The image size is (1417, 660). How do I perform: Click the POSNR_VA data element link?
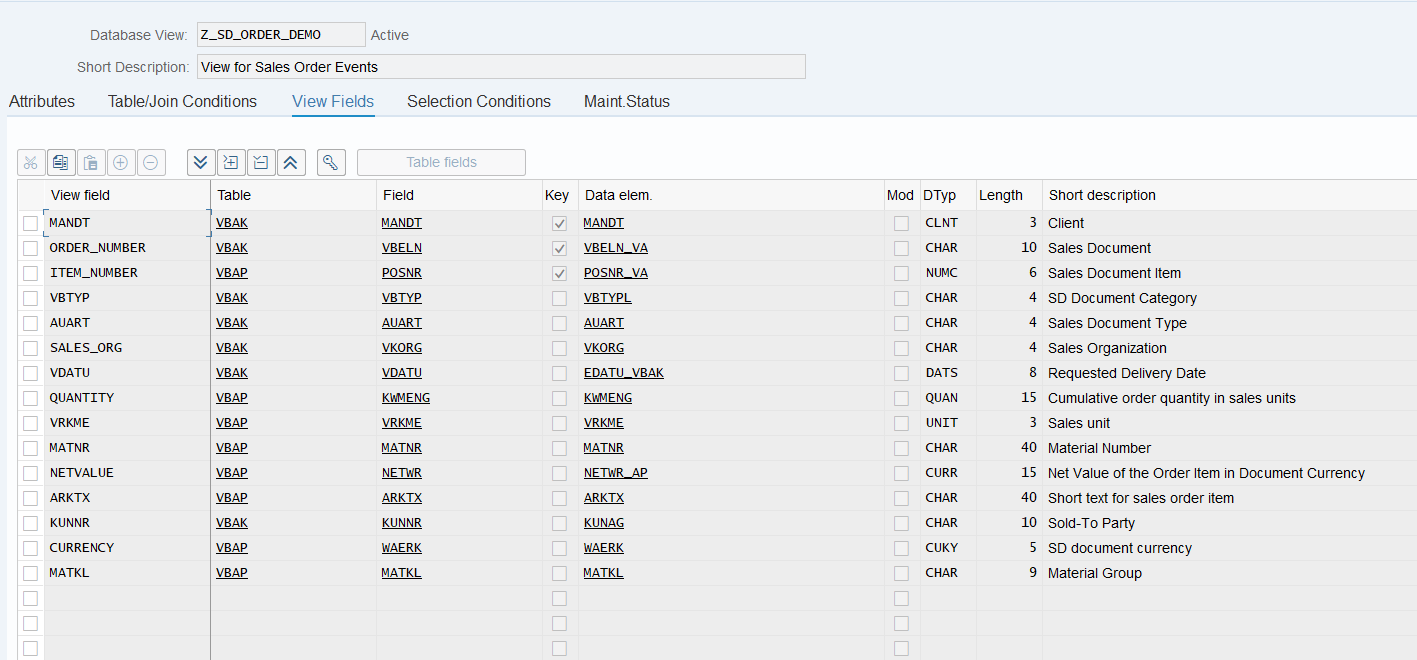pyautogui.click(x=616, y=273)
